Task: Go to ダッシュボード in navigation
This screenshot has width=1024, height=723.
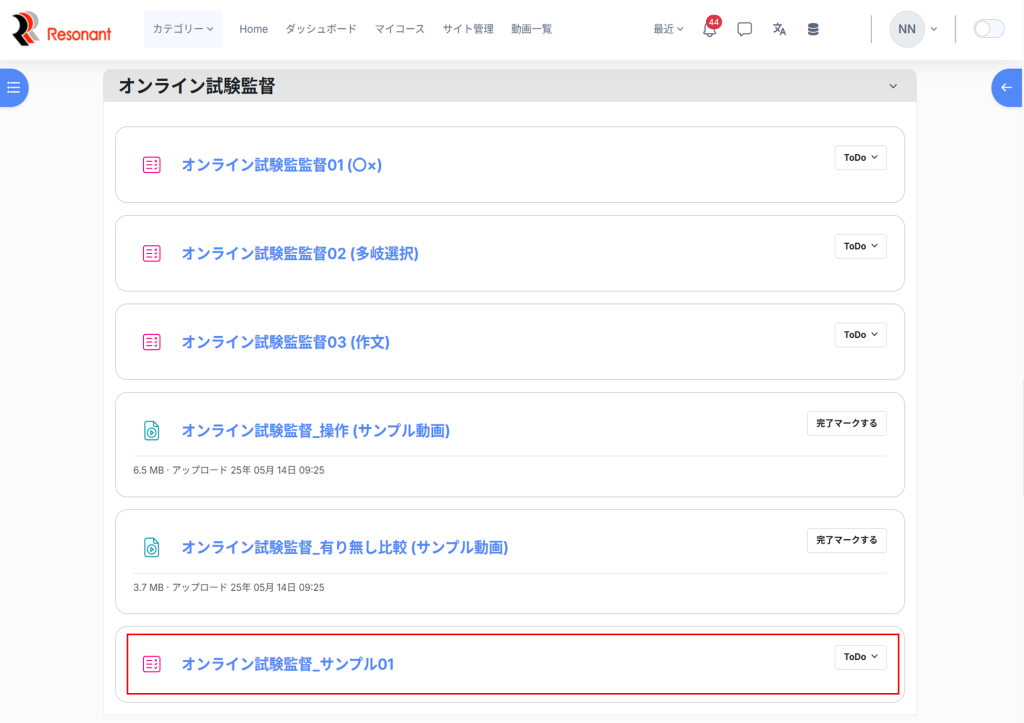Action: click(321, 30)
